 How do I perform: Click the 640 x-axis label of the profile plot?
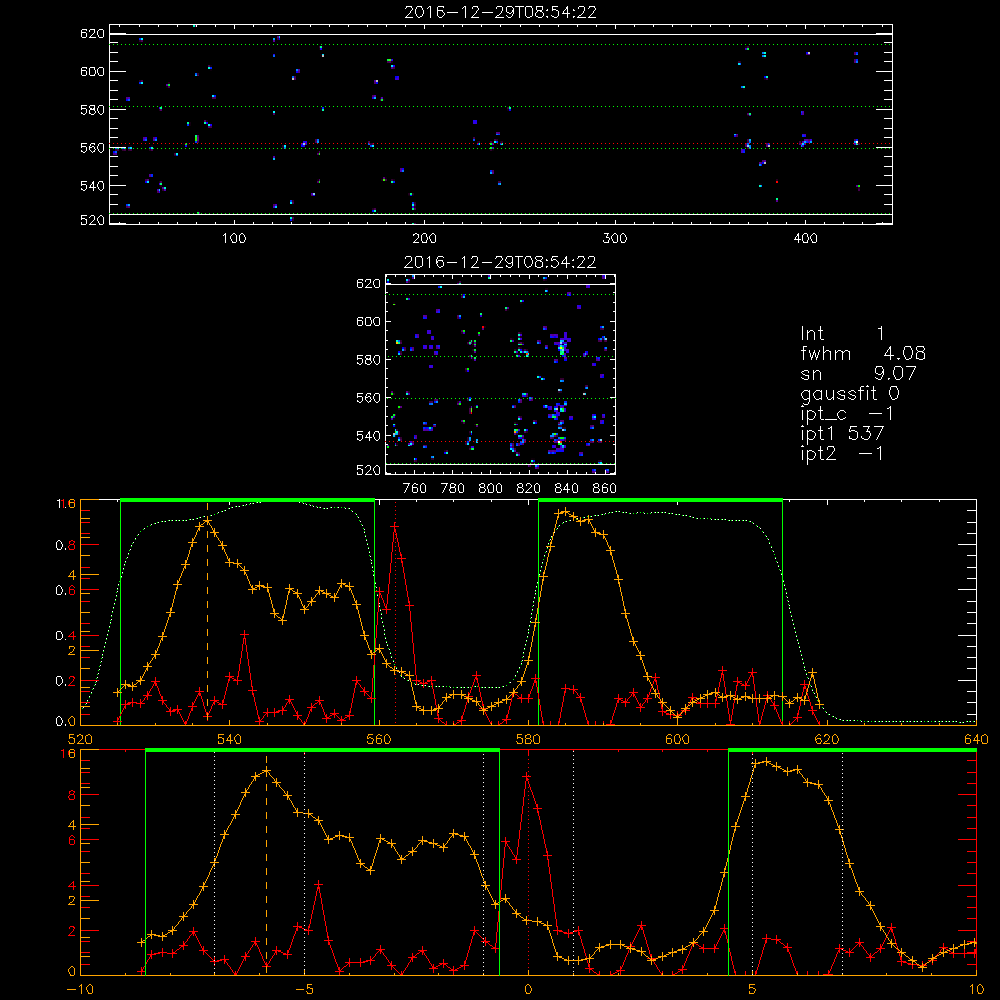[x=976, y=739]
